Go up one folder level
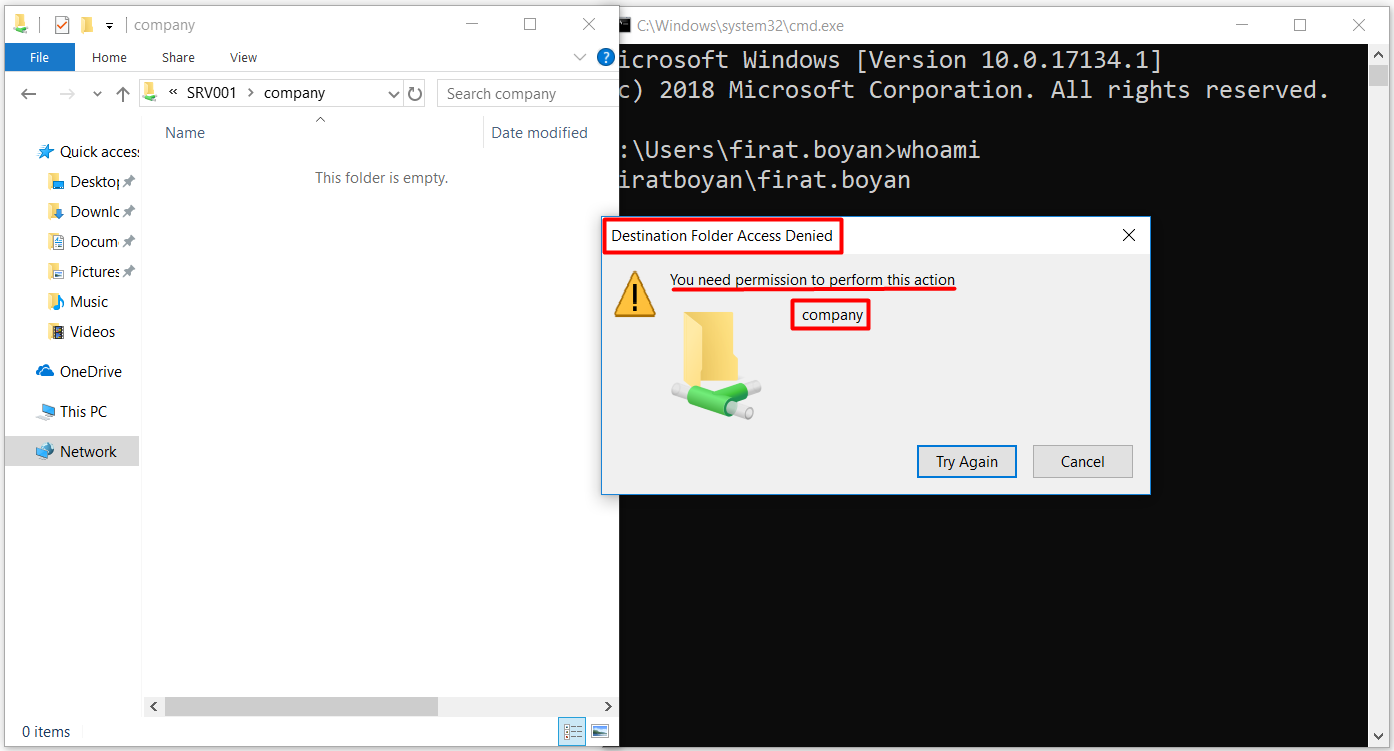The image size is (1394, 751). pyautogui.click(x=123, y=93)
